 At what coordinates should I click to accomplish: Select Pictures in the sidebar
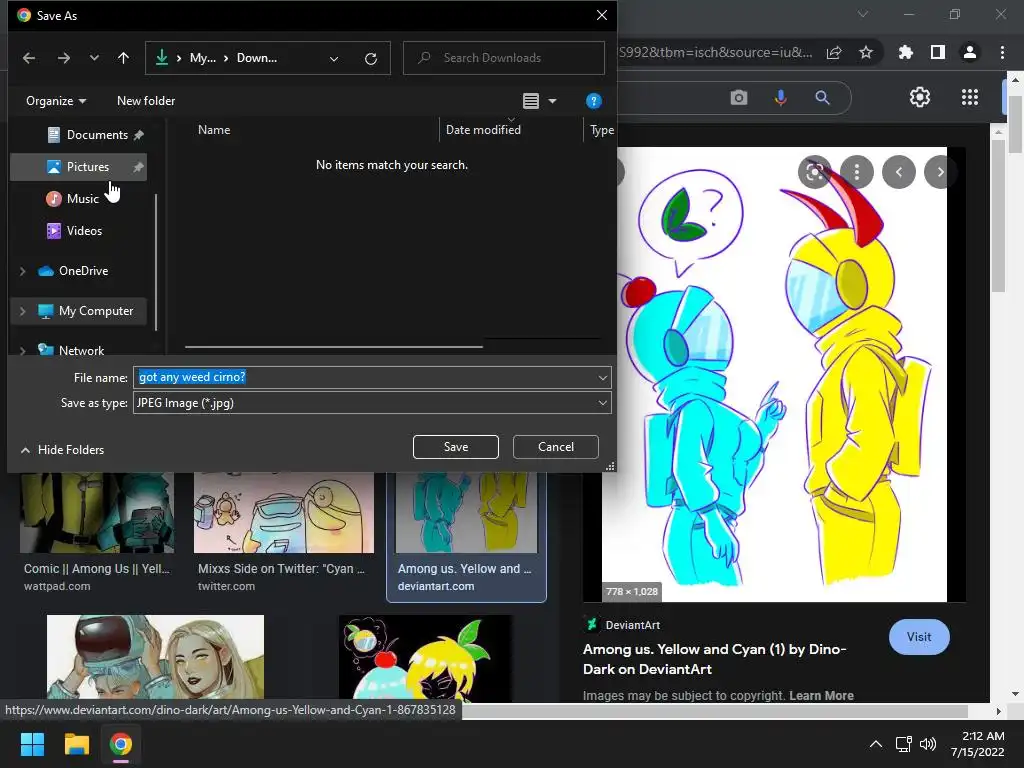point(78,167)
